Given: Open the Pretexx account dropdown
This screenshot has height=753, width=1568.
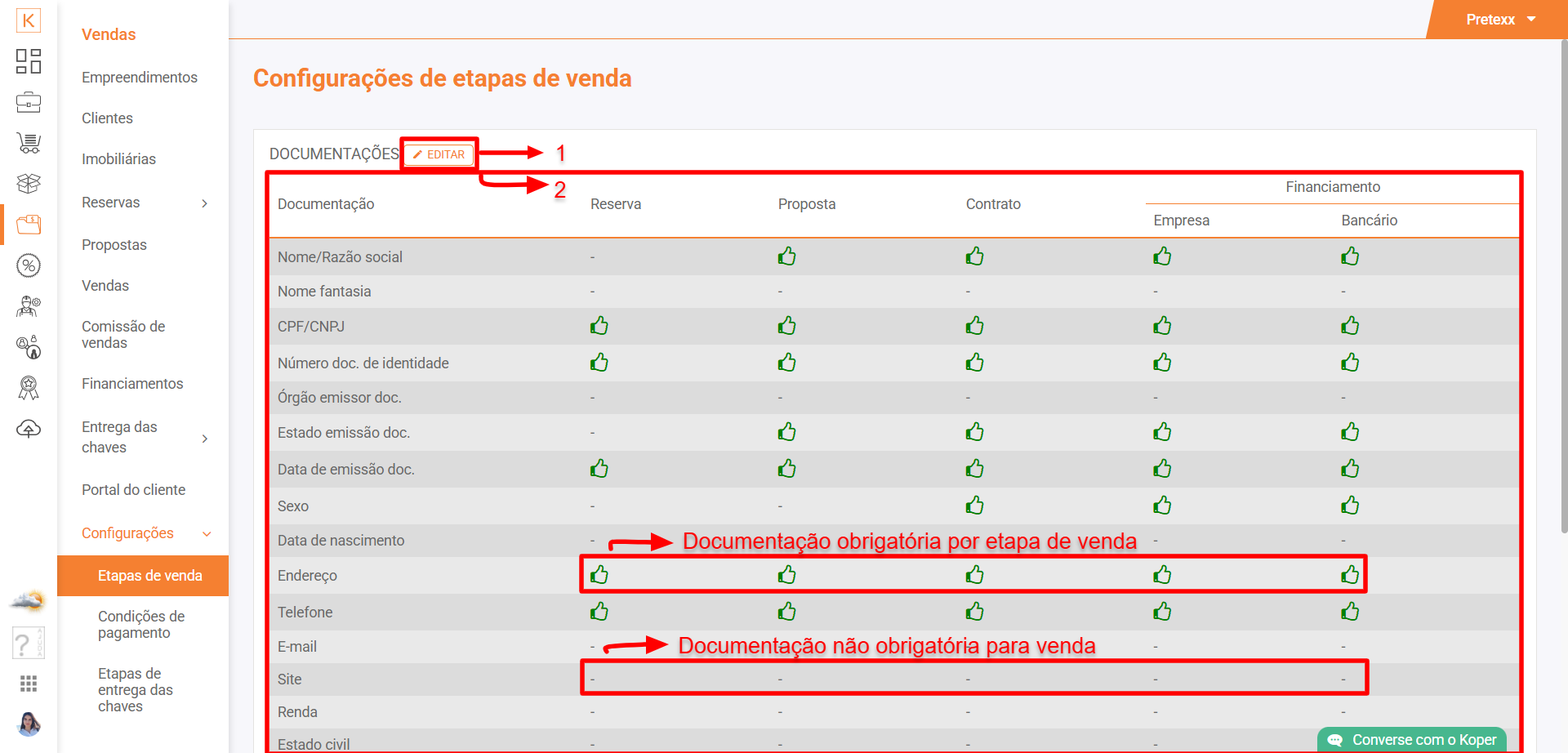Looking at the screenshot, I should click(x=1500, y=20).
